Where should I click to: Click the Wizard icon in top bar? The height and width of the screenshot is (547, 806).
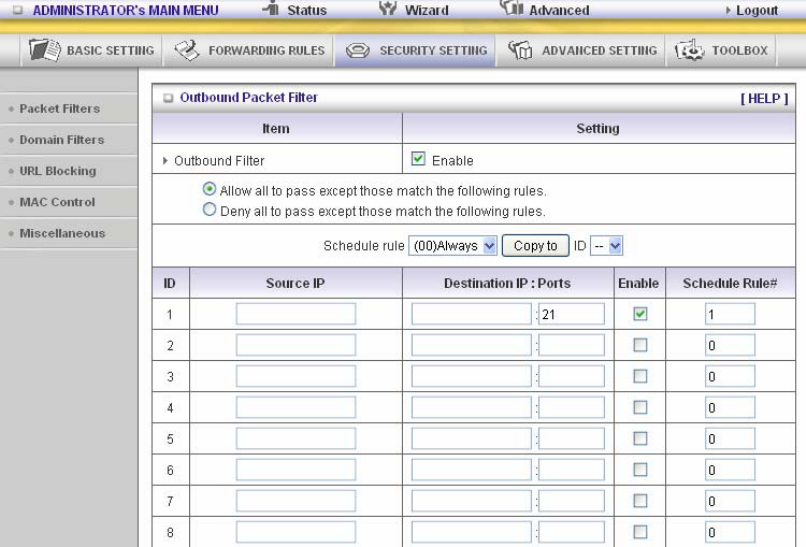point(388,8)
